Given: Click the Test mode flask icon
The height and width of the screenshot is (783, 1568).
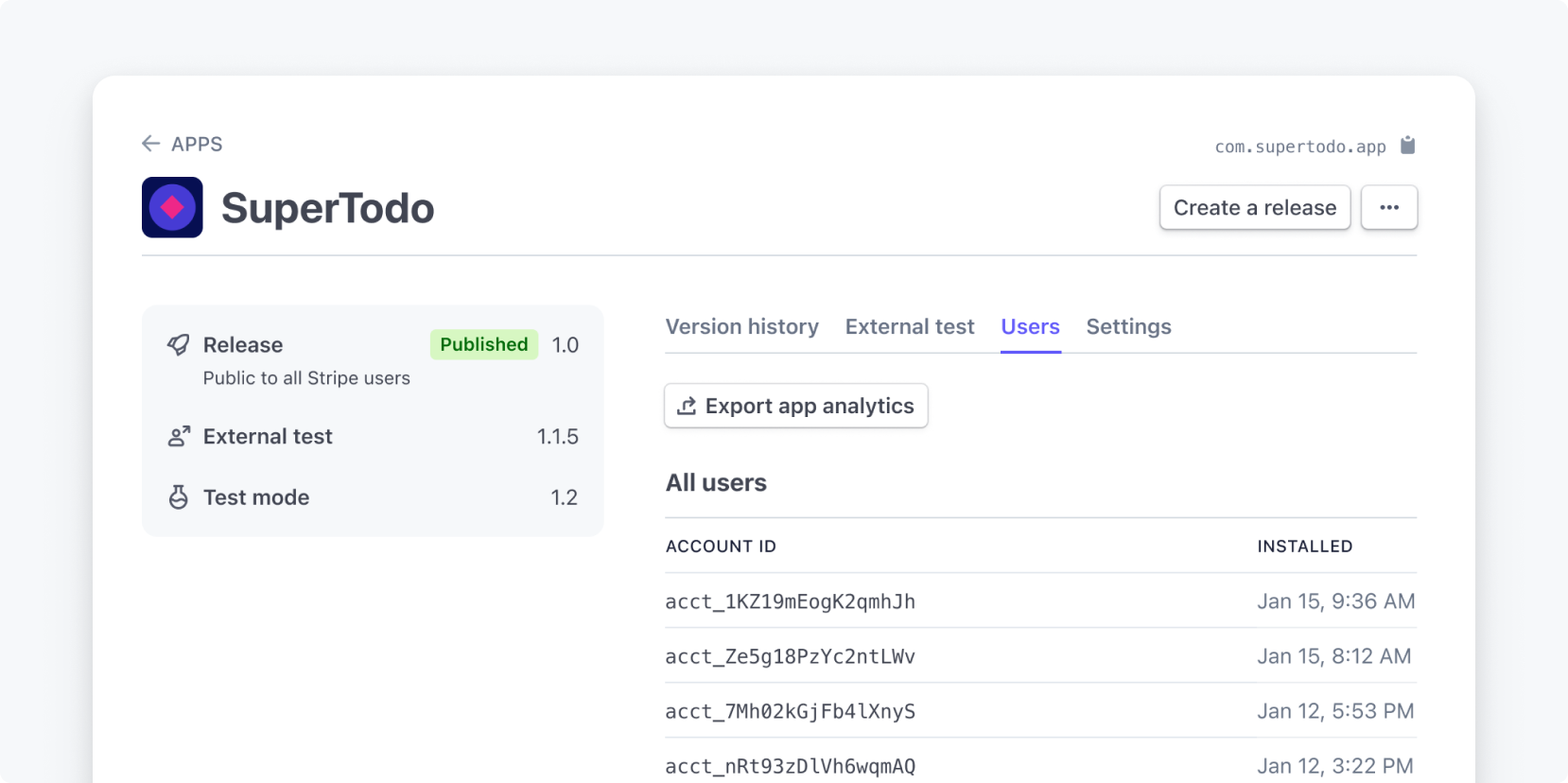Looking at the screenshot, I should tap(178, 497).
